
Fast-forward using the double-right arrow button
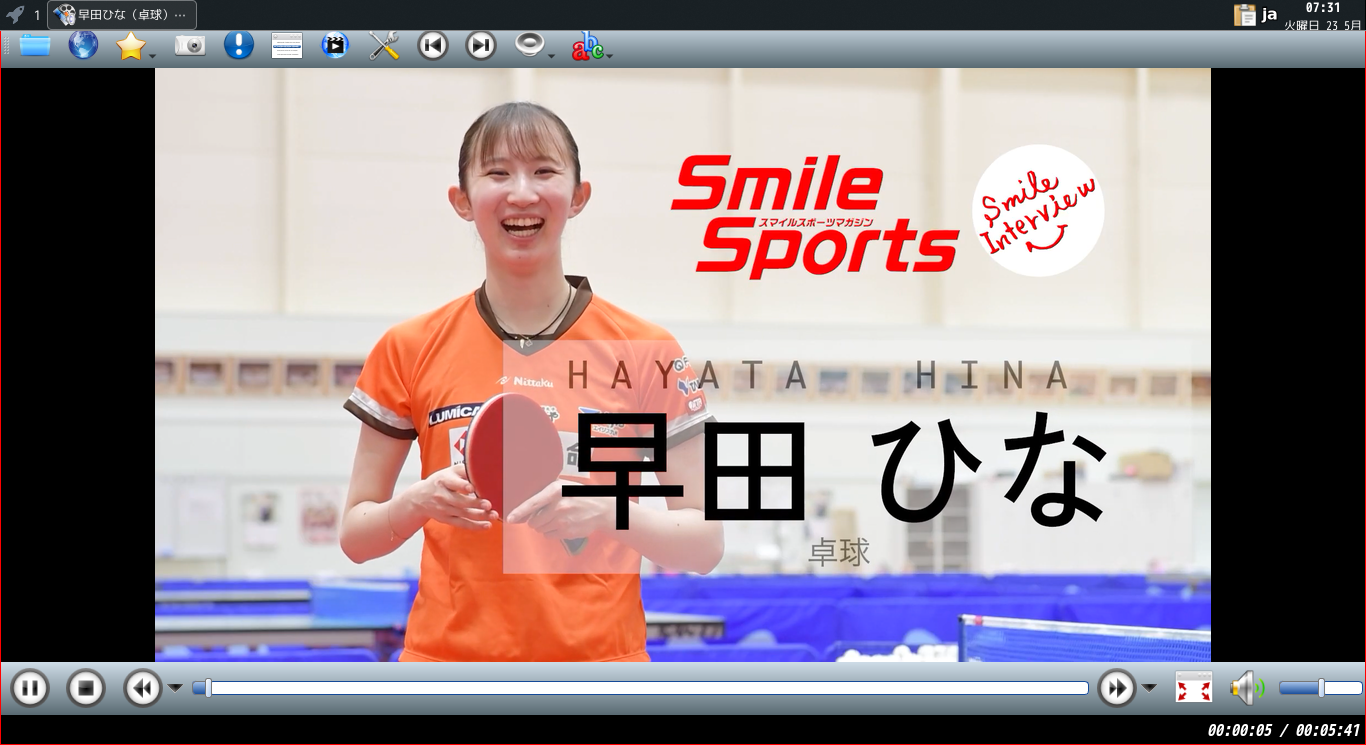click(1116, 688)
